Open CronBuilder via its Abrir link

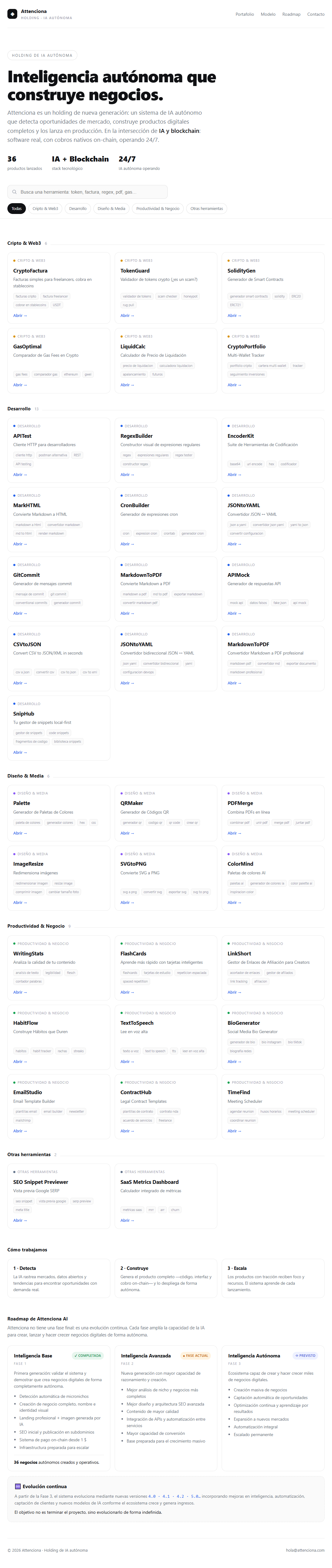(127, 544)
